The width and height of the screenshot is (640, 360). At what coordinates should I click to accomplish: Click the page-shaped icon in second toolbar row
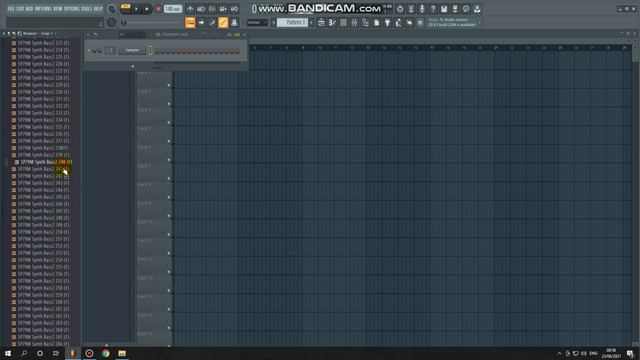coord(376,23)
